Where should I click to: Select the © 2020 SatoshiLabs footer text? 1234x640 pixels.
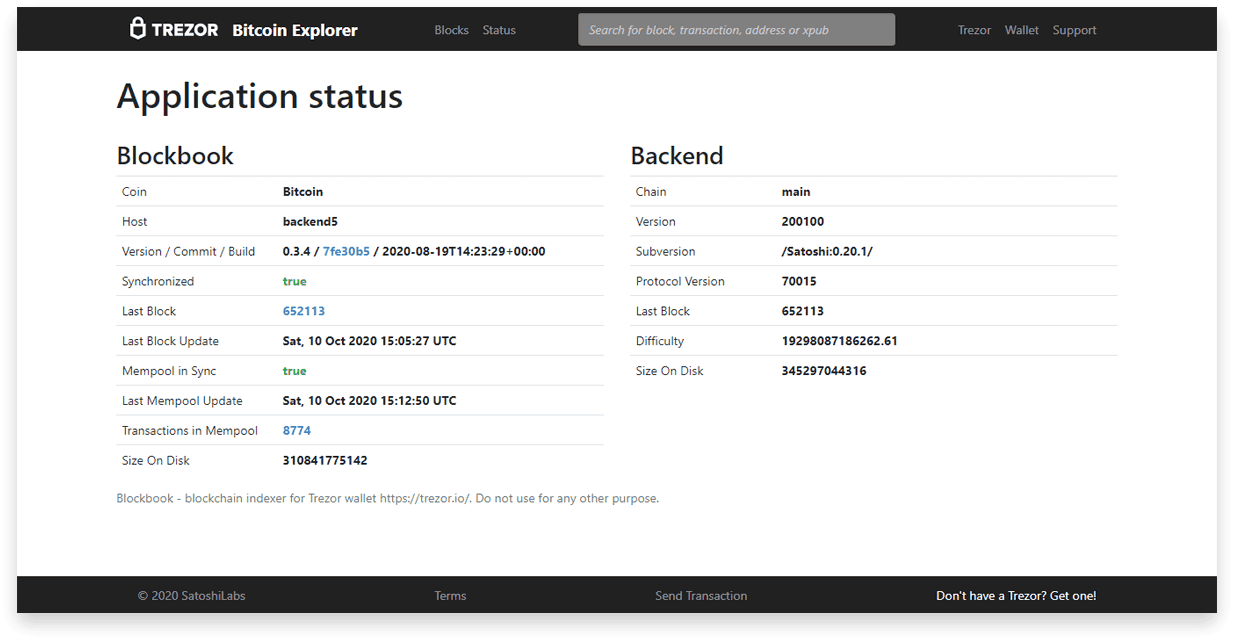(x=192, y=596)
